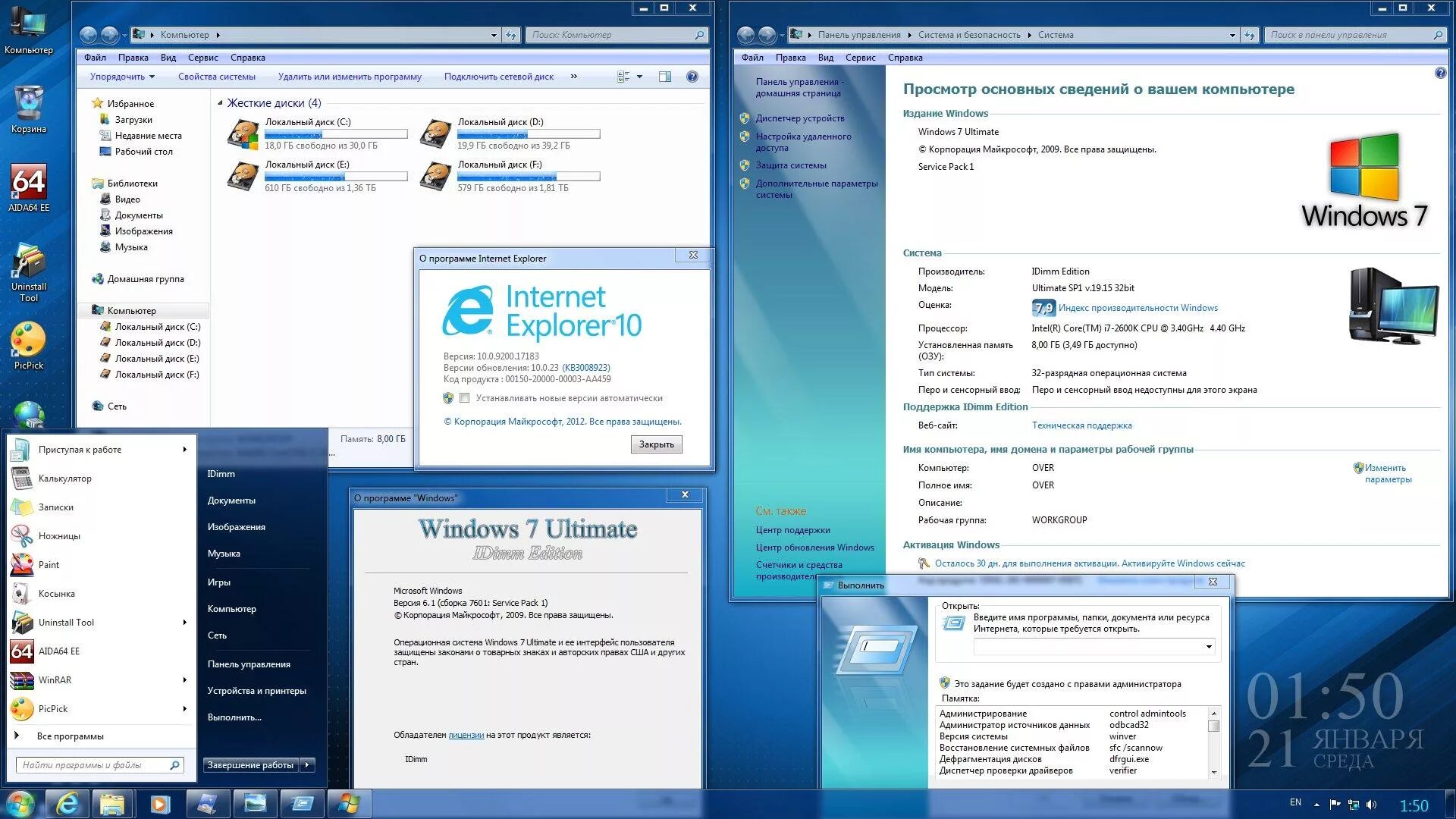Open the Компьютер desktop icon
Screen dimensions: 1456x819
[x=29, y=30]
